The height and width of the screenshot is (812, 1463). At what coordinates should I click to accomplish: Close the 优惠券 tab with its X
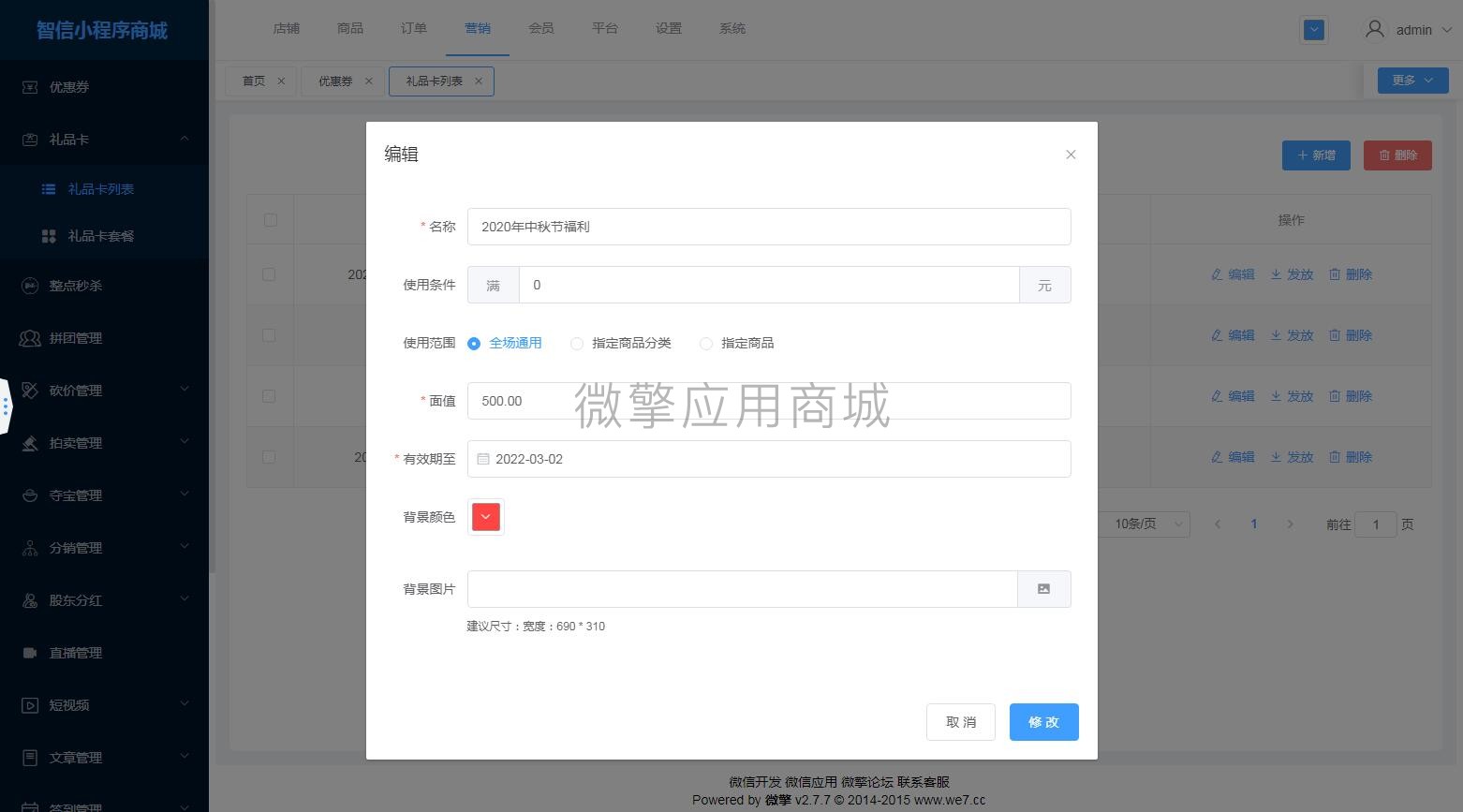[368, 81]
